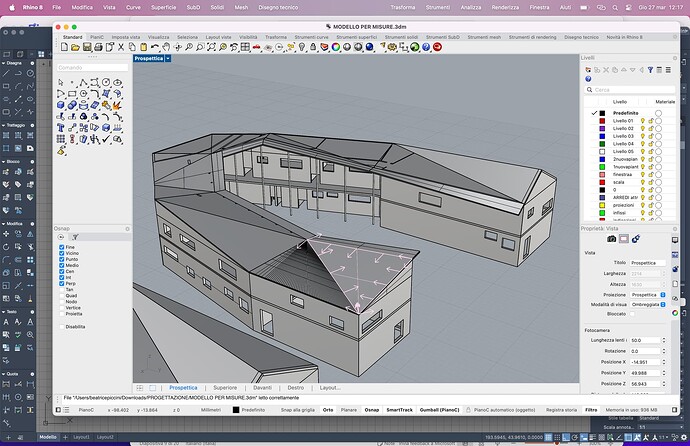Open a file with the folder icon
Image resolution: width=690 pixels, height=446 pixels.
pyautogui.click(x=75, y=47)
